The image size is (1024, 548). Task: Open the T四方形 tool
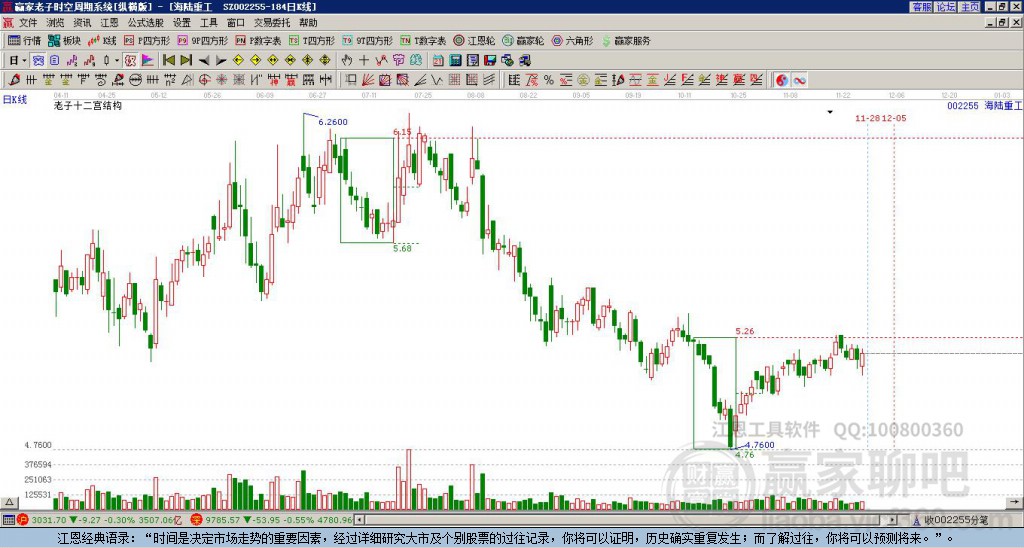coord(312,40)
